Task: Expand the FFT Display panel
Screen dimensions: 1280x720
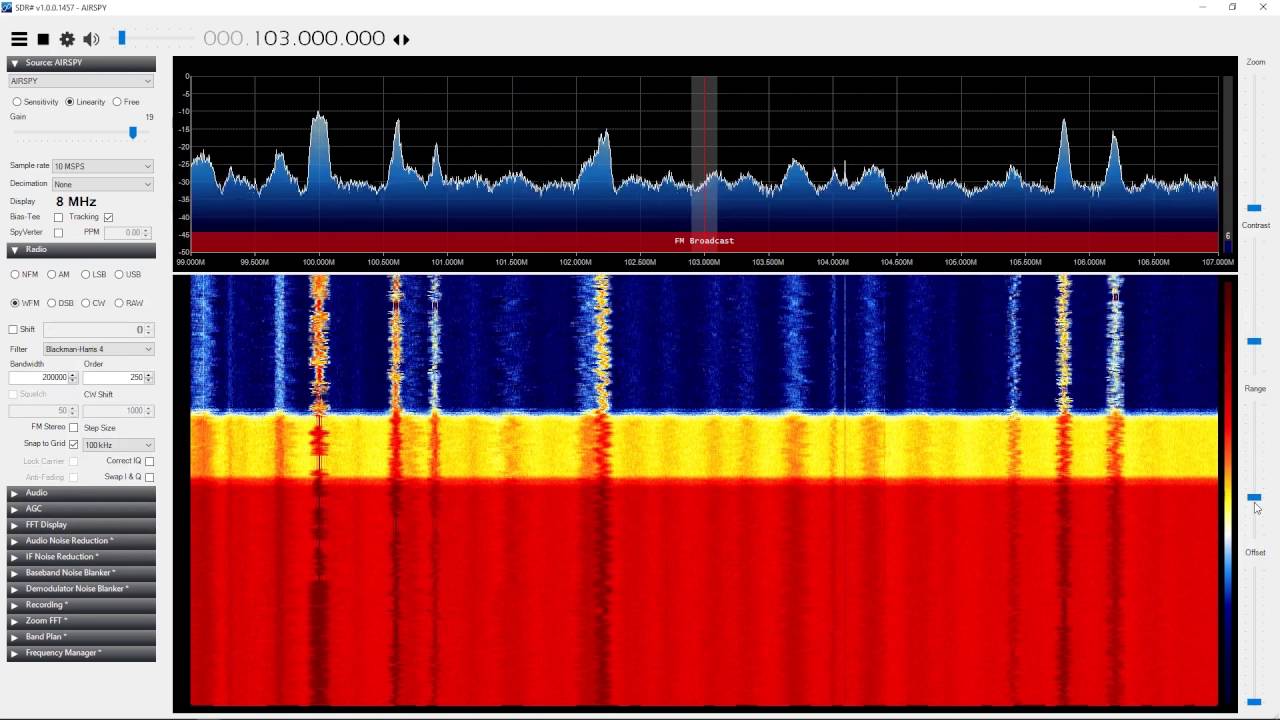Action: coord(81,525)
